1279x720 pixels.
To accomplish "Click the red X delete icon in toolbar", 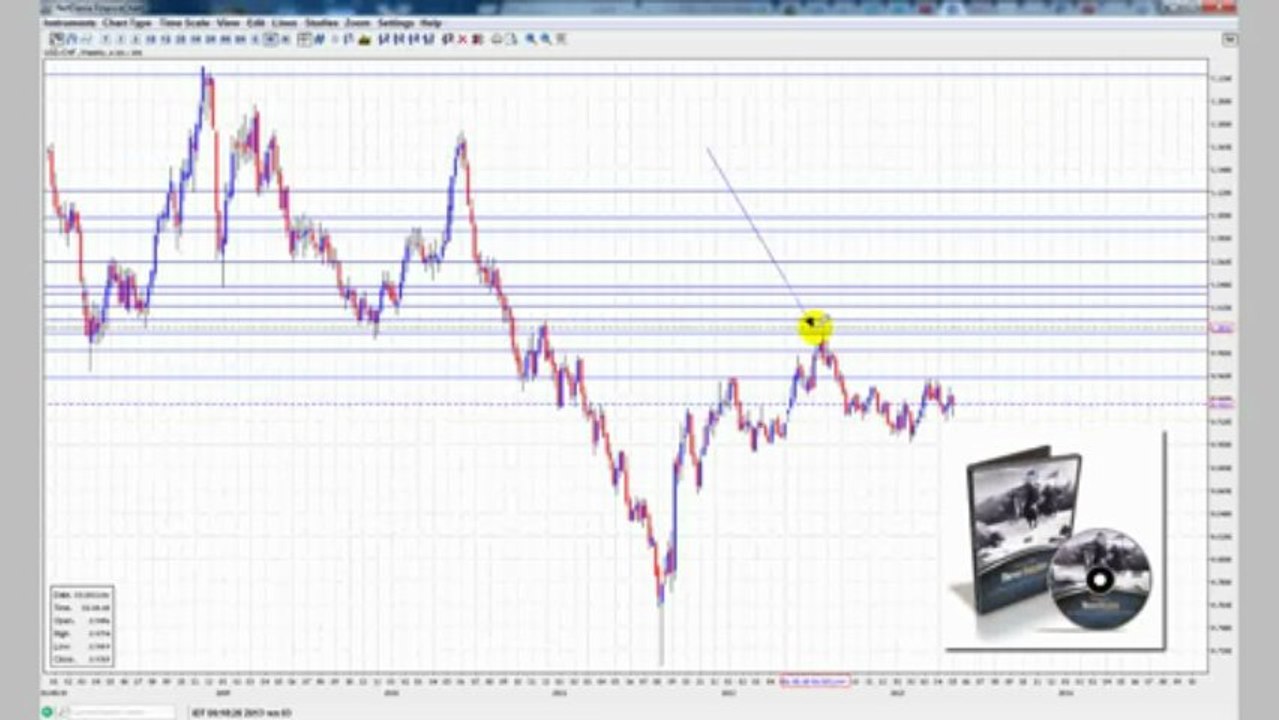I will pyautogui.click(x=462, y=39).
